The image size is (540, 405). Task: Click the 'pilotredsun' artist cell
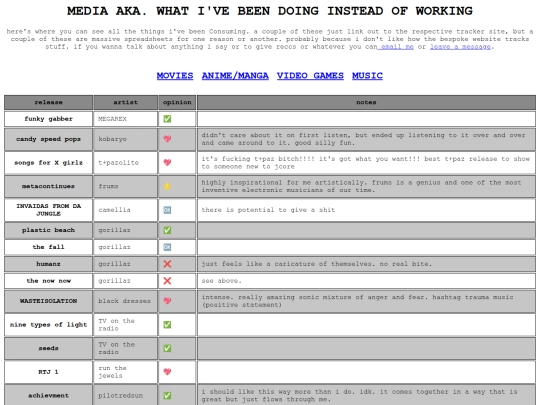coord(126,395)
